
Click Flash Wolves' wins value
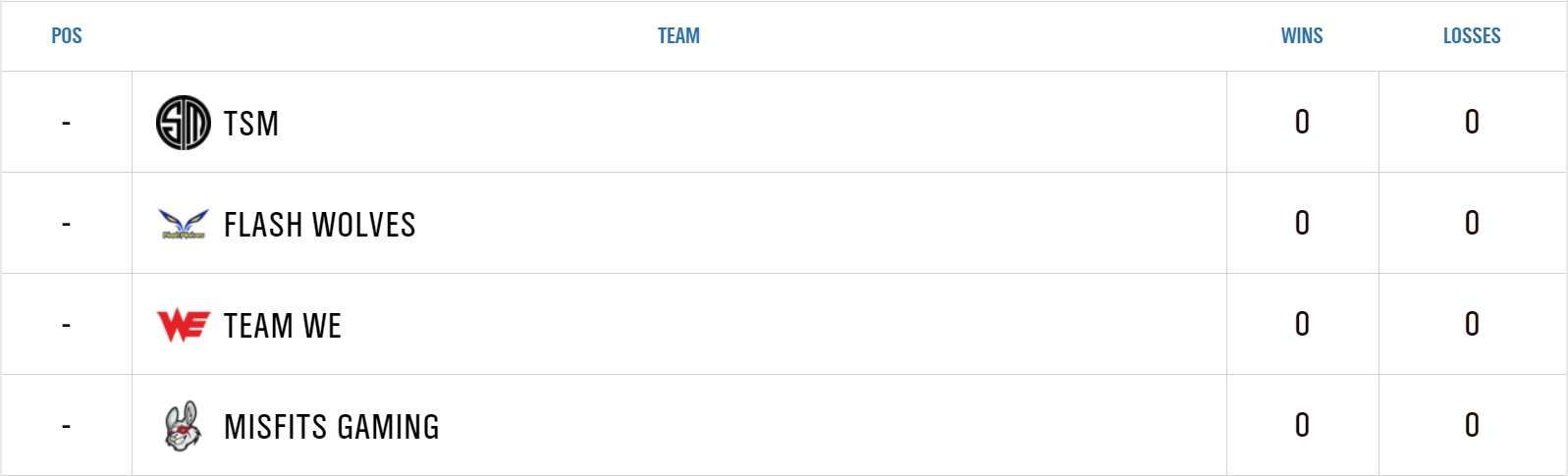click(1302, 223)
